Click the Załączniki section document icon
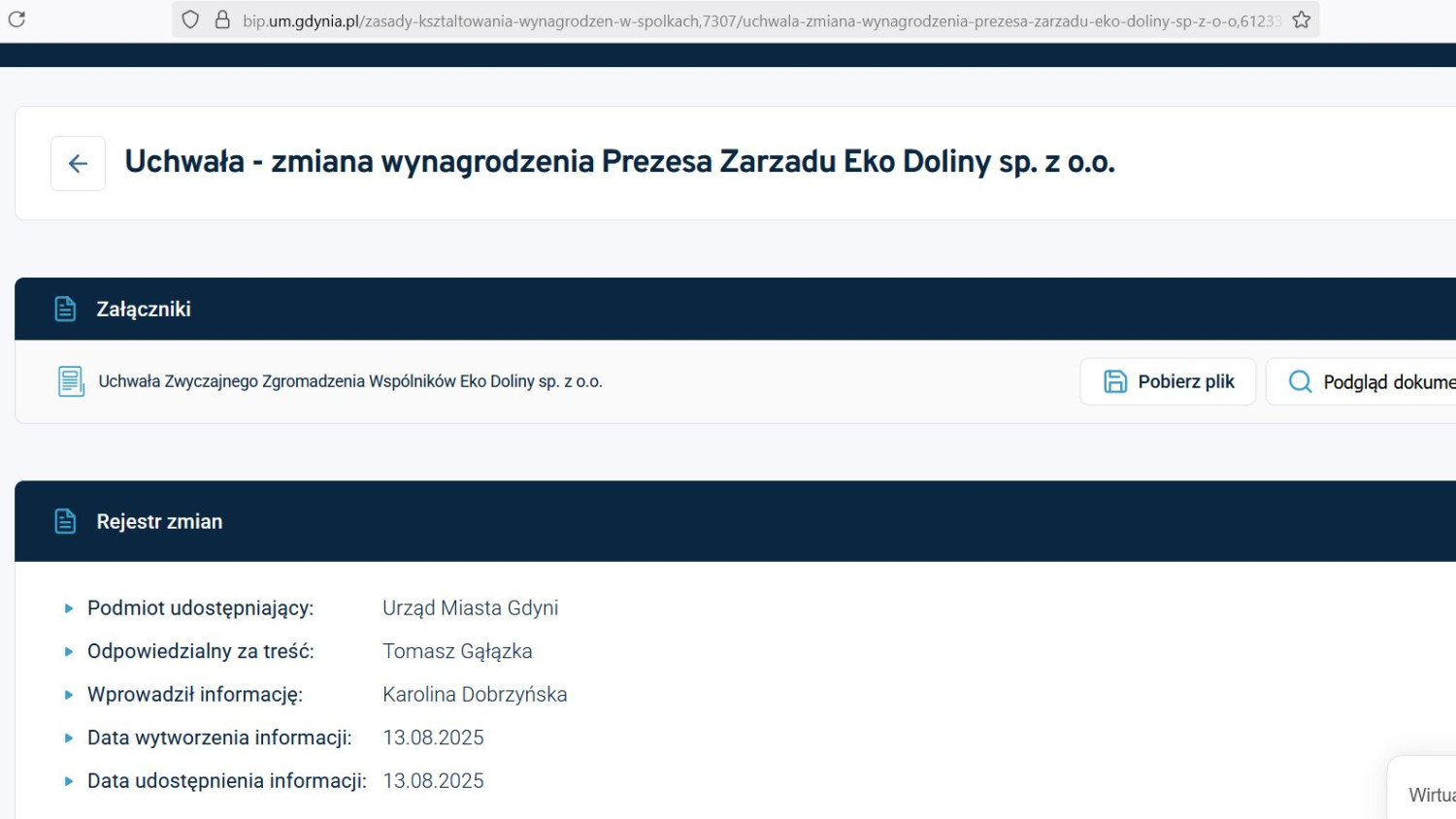The image size is (1456, 819). 65,309
